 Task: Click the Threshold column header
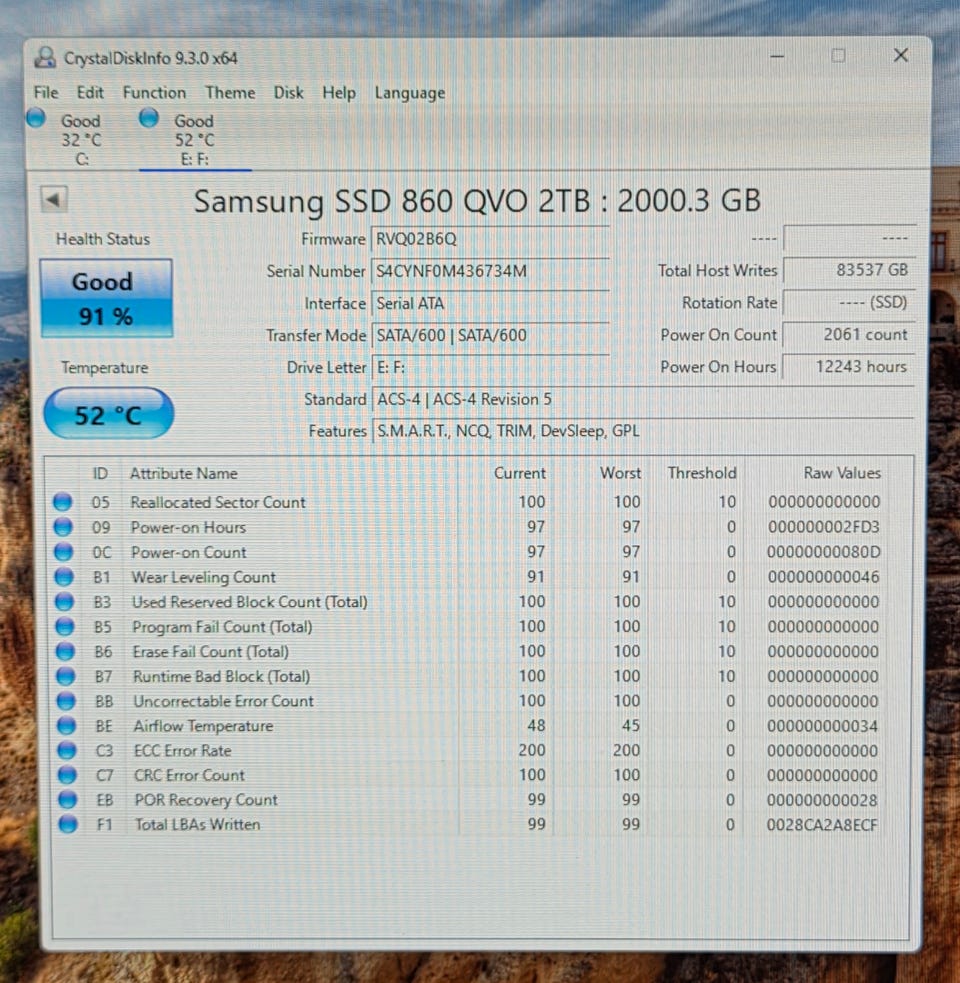[702, 473]
